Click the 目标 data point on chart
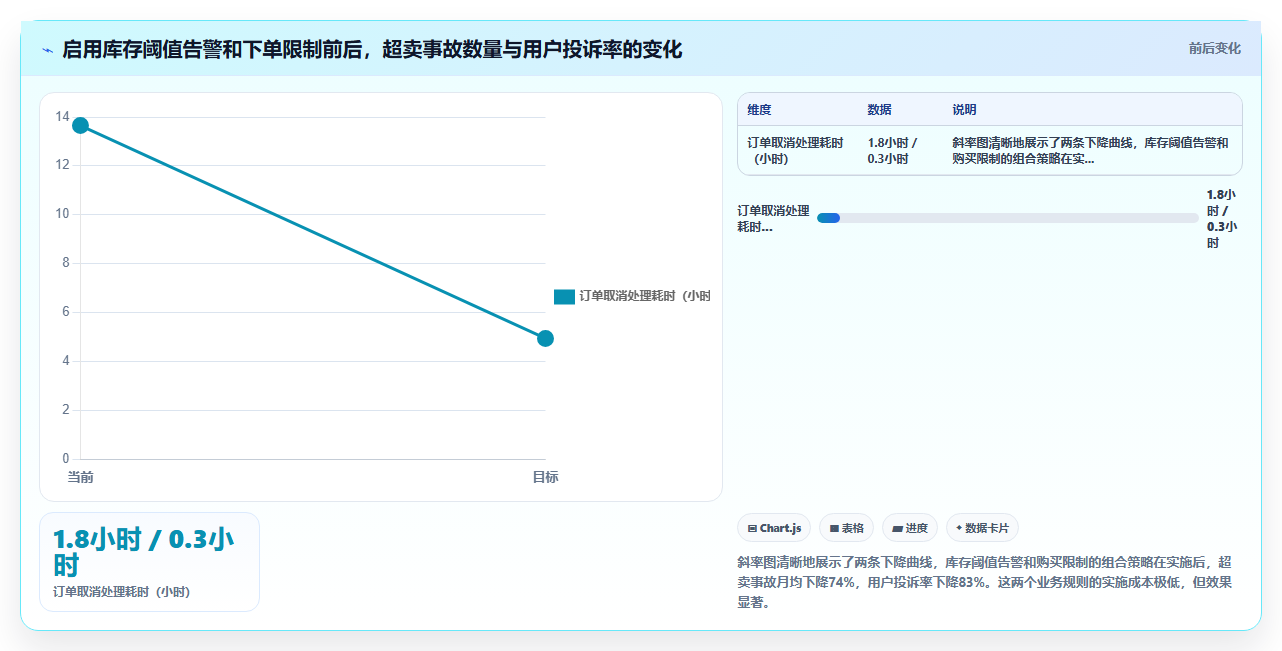Screen dimensions: 1282x651 [x=545, y=338]
